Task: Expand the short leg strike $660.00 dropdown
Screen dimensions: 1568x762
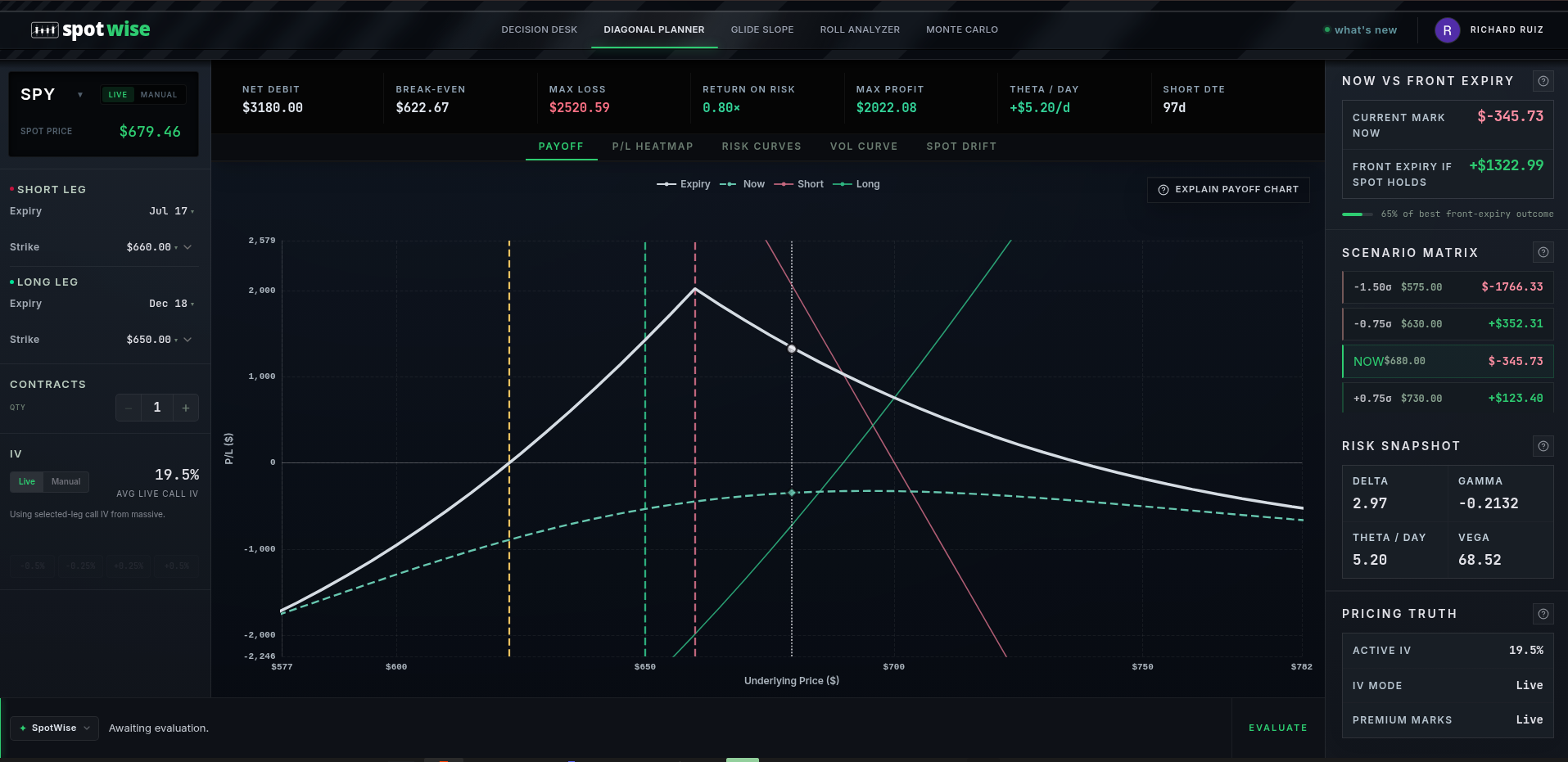Action: point(160,247)
